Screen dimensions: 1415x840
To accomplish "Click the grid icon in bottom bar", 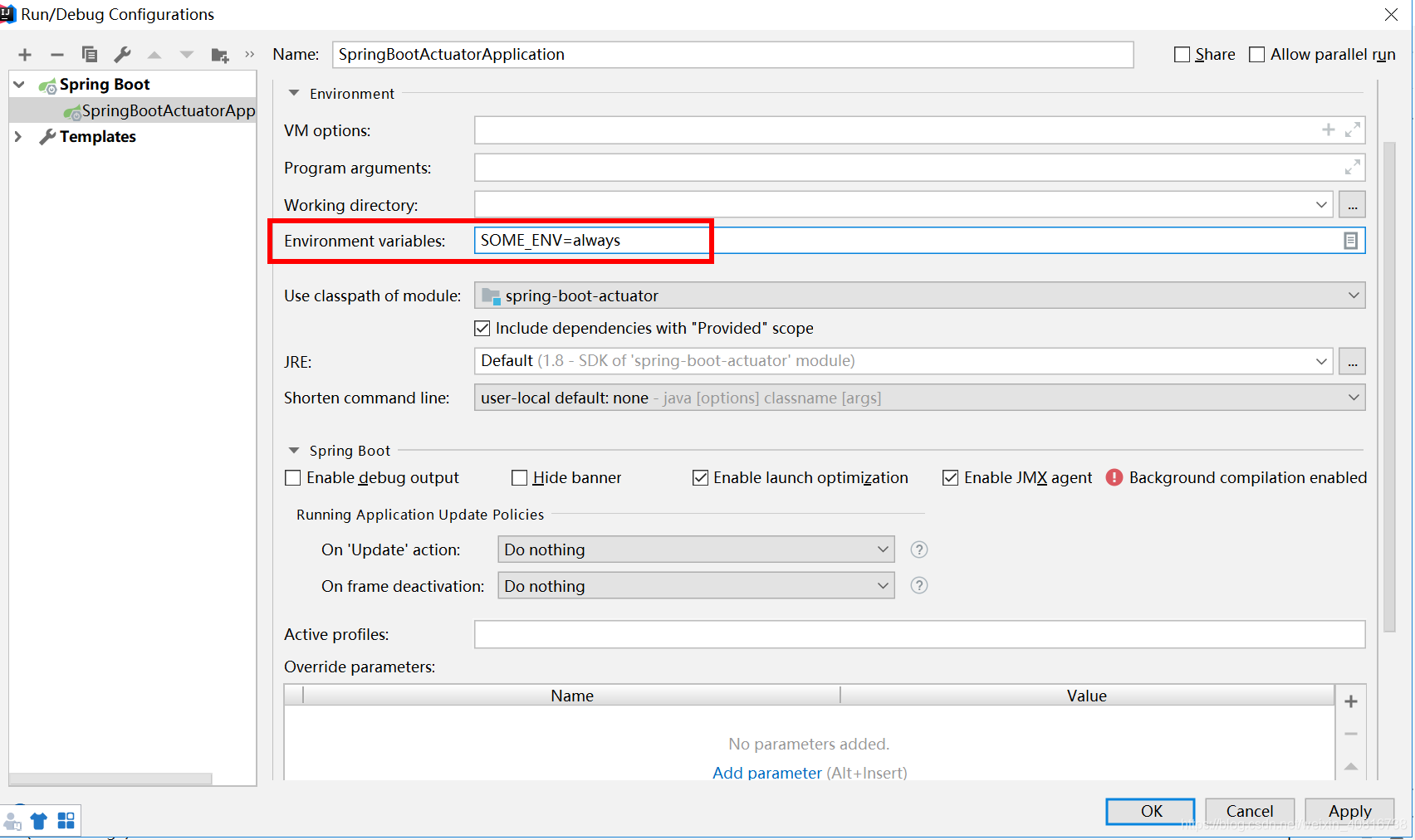I will click(66, 821).
